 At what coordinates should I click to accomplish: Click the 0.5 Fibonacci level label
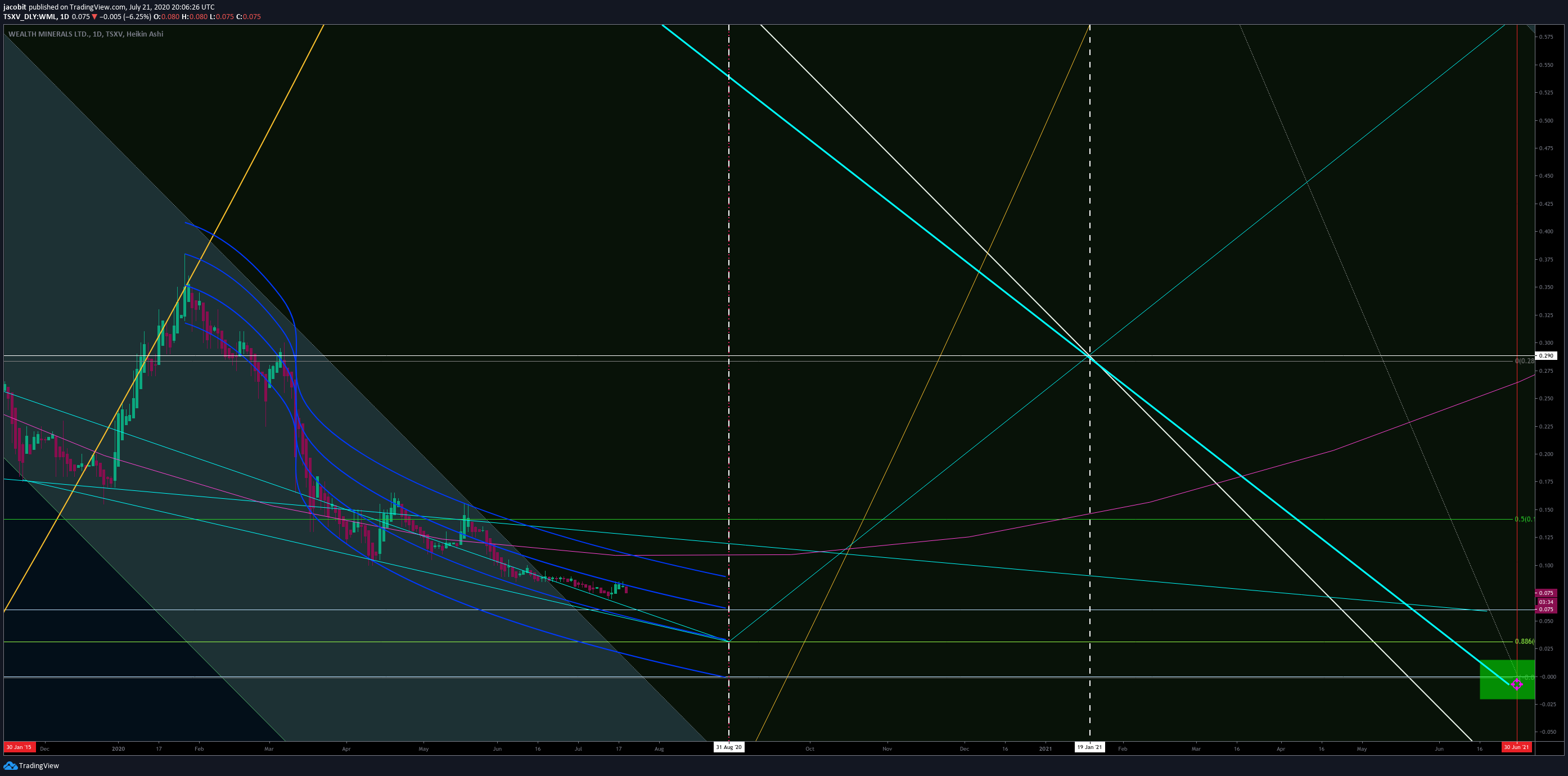coord(1524,519)
